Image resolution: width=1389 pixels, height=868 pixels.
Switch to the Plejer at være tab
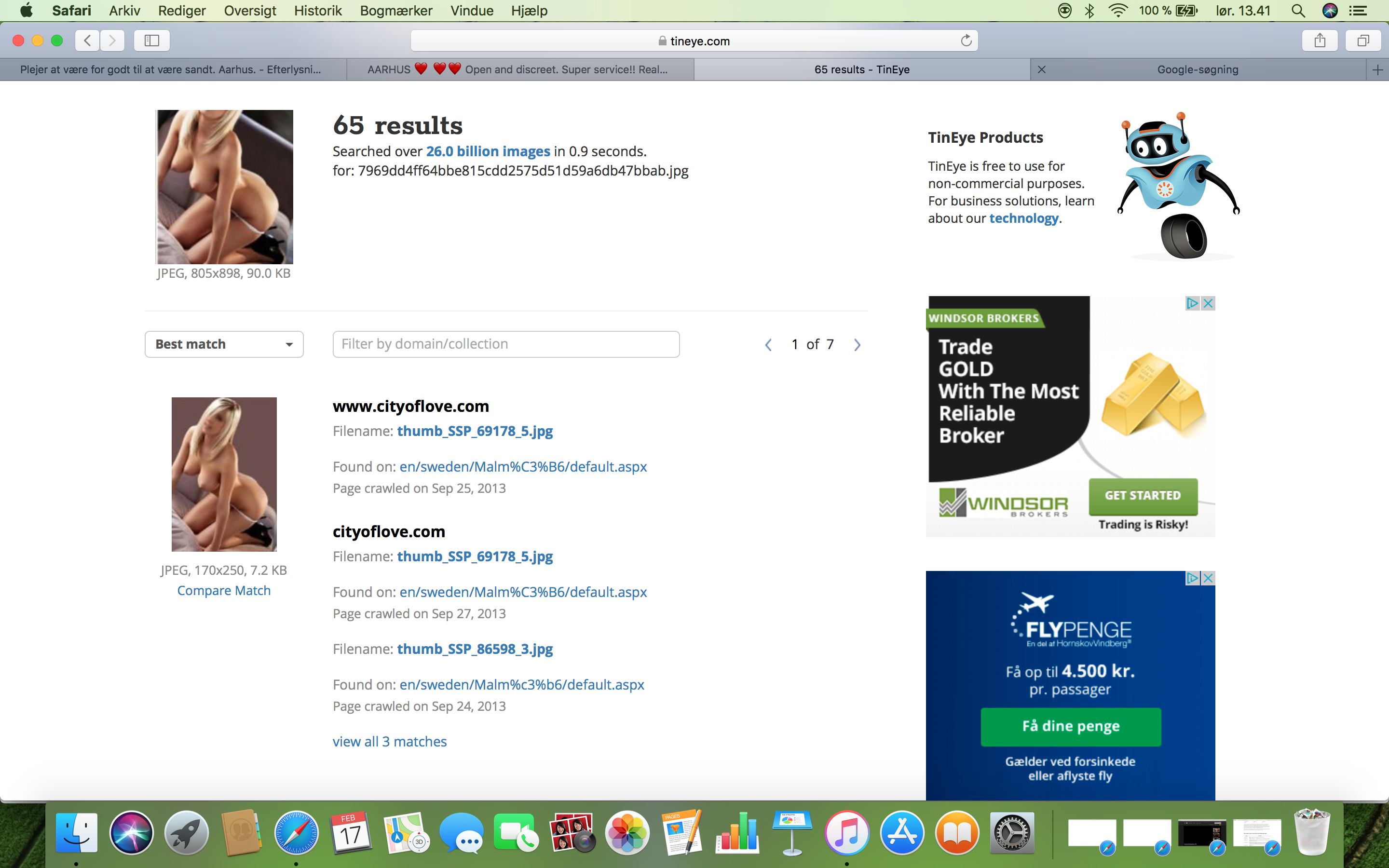click(x=173, y=69)
